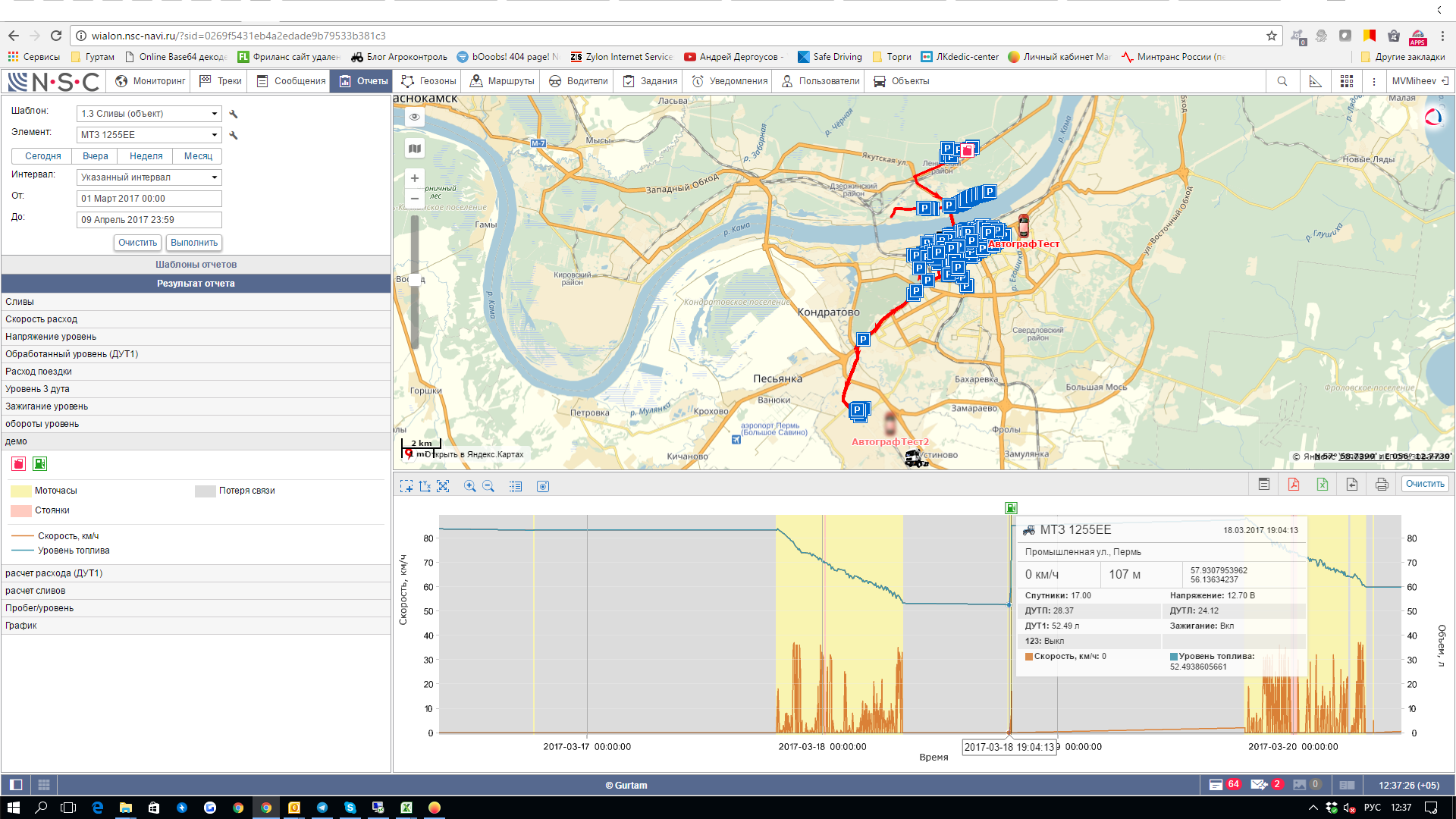The height and width of the screenshot is (819, 1456).
Task: Open search tool in top bar
Action: tap(1282, 81)
